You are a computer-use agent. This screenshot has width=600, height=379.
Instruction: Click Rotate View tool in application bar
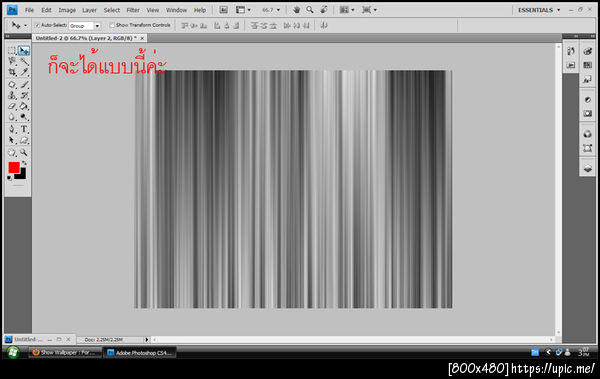coord(324,10)
